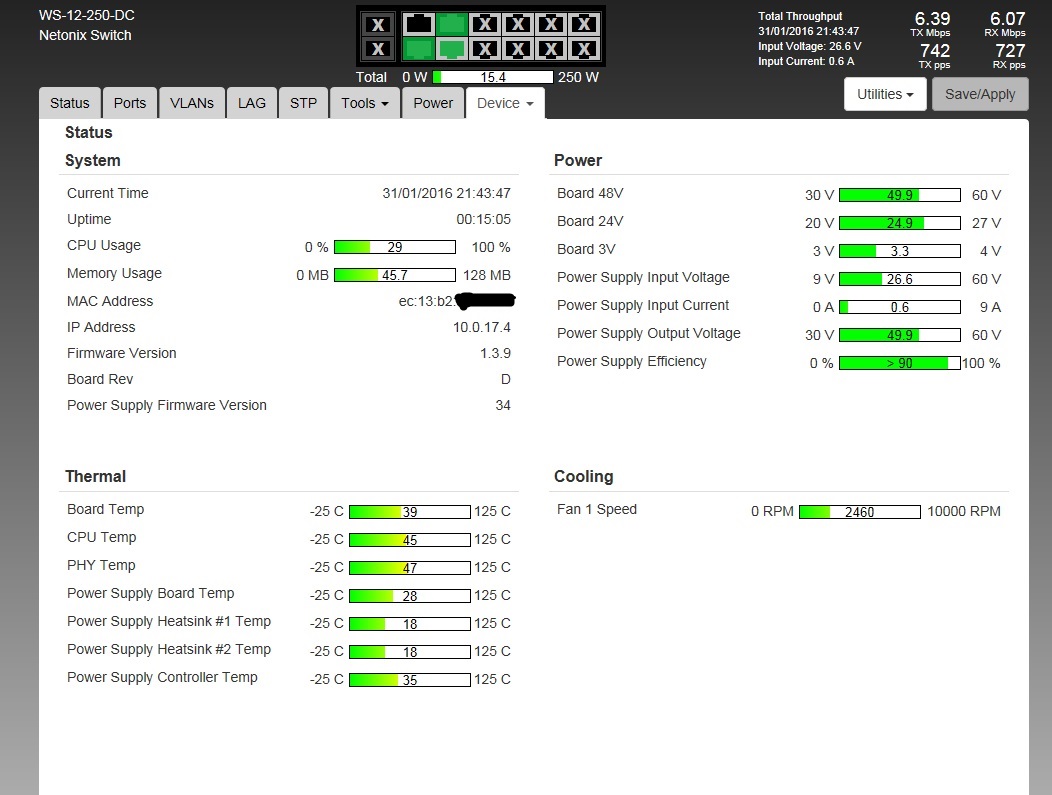The width and height of the screenshot is (1052, 795).
Task: Select the black unlinked Ethernet port, top row
Action: pos(420,24)
